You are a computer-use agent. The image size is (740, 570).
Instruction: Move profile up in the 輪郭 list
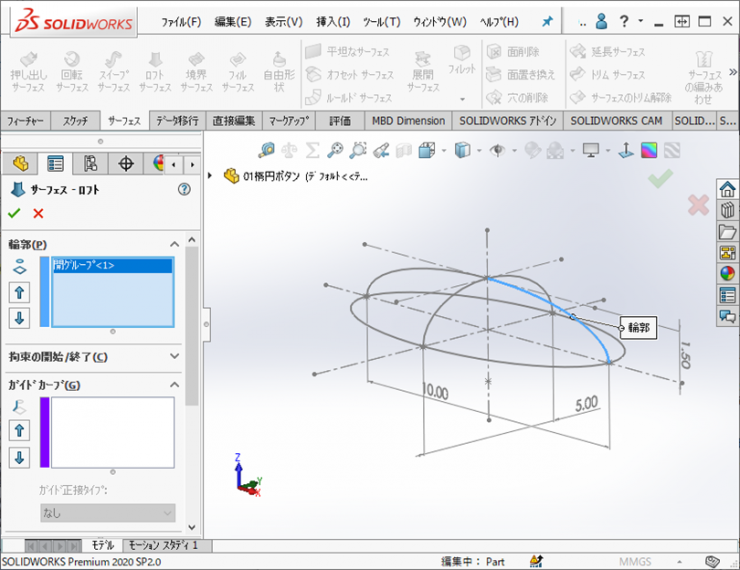pyautogui.click(x=20, y=292)
